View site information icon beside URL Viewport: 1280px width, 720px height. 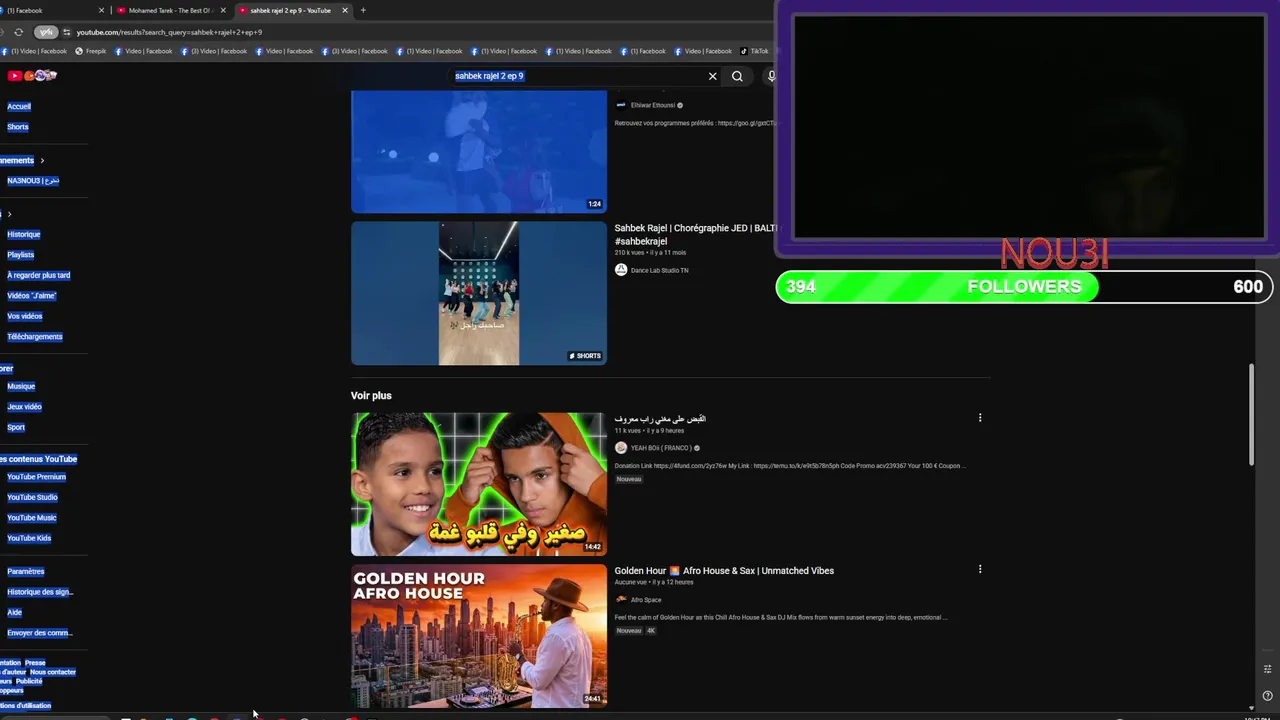click(x=67, y=32)
